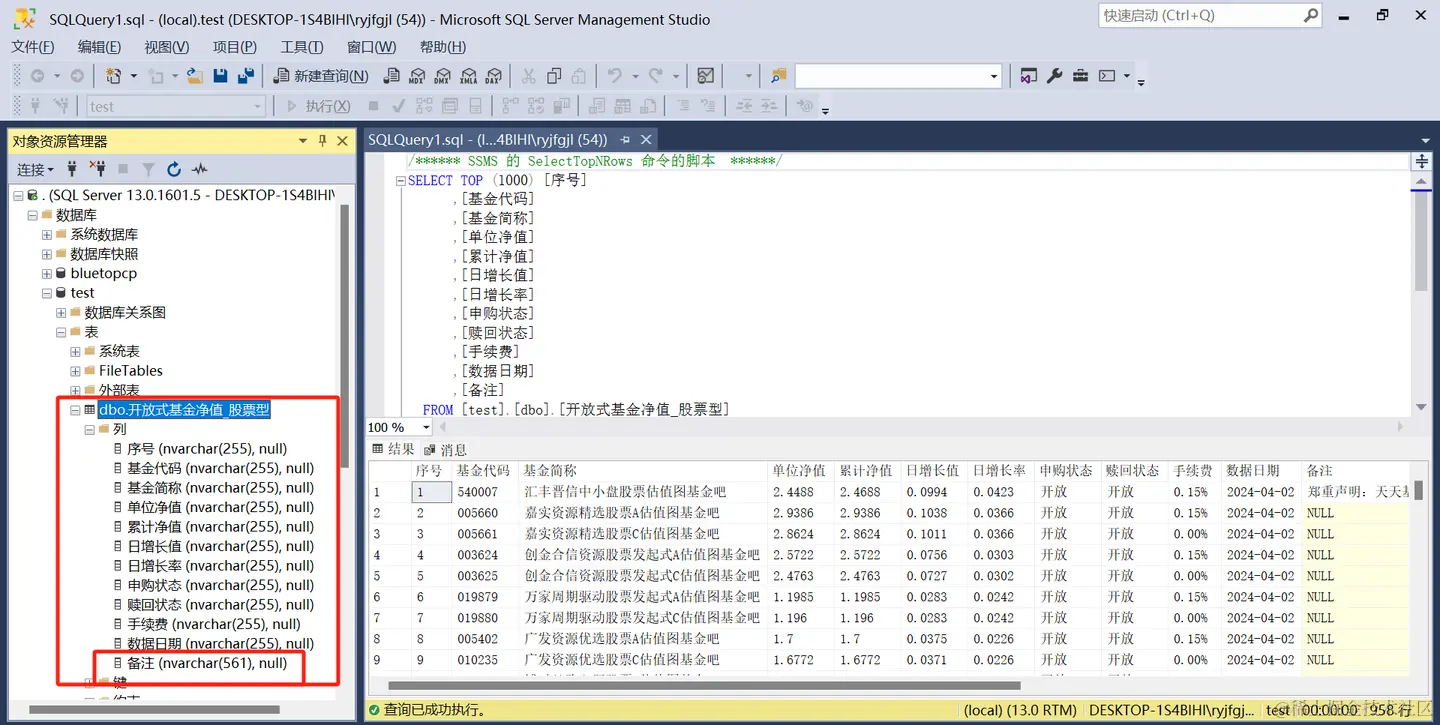Pin the Object Explorer panel with the pushpin
Screen dimensions: 1440x725
(322, 141)
